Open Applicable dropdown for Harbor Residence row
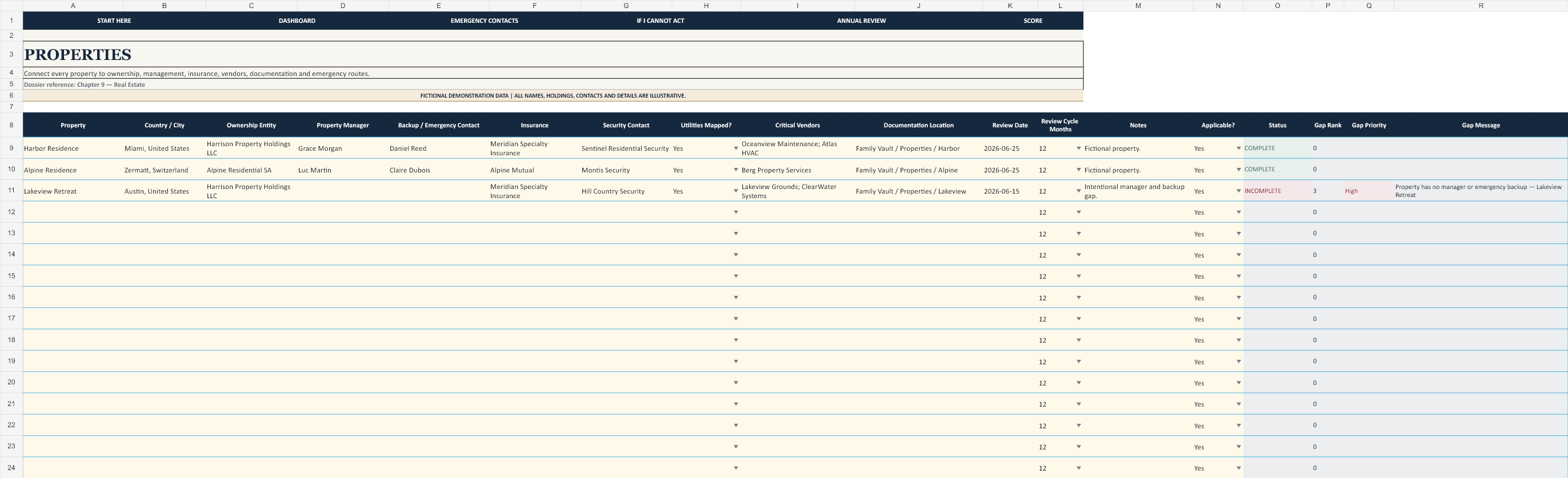 point(1239,148)
